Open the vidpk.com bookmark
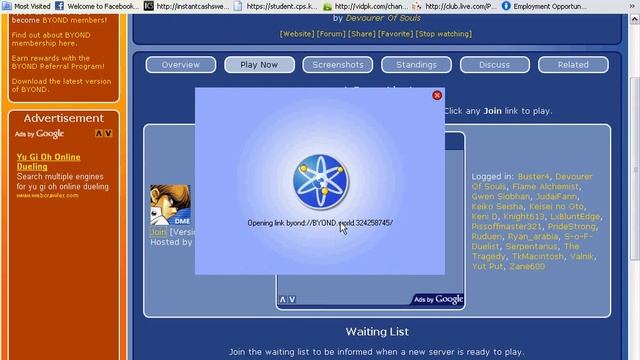This screenshot has width=640, height=360. coord(365,6)
